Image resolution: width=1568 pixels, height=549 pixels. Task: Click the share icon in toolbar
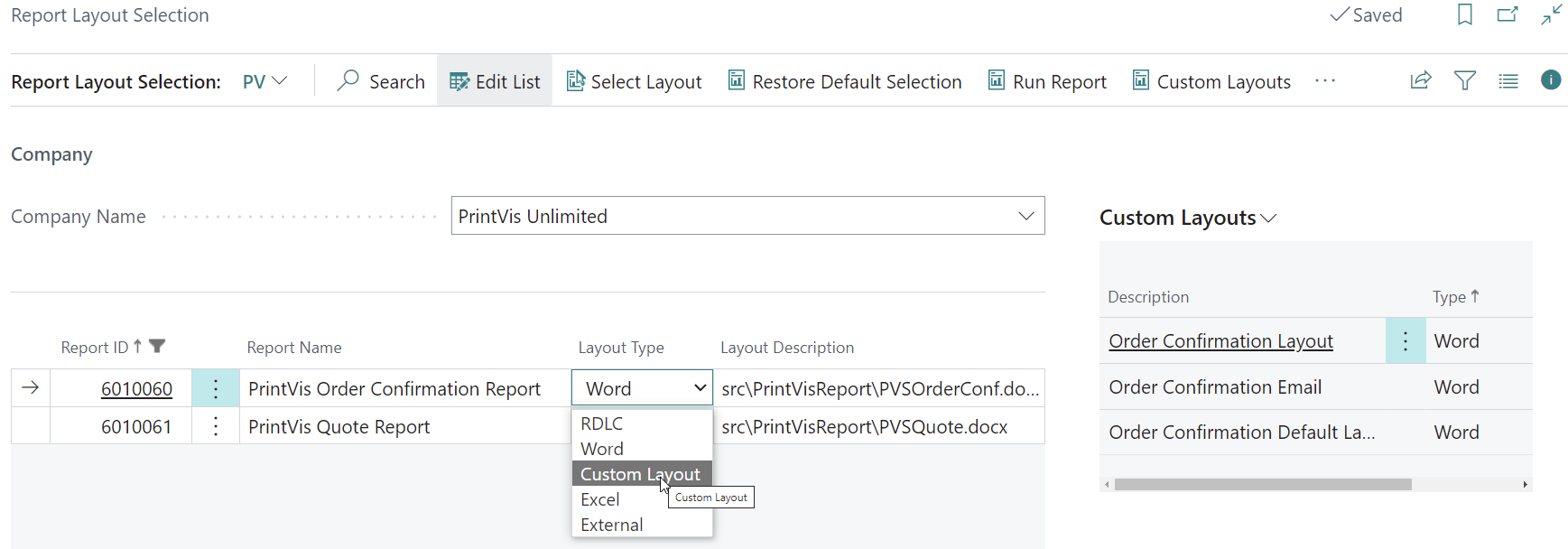(x=1421, y=81)
